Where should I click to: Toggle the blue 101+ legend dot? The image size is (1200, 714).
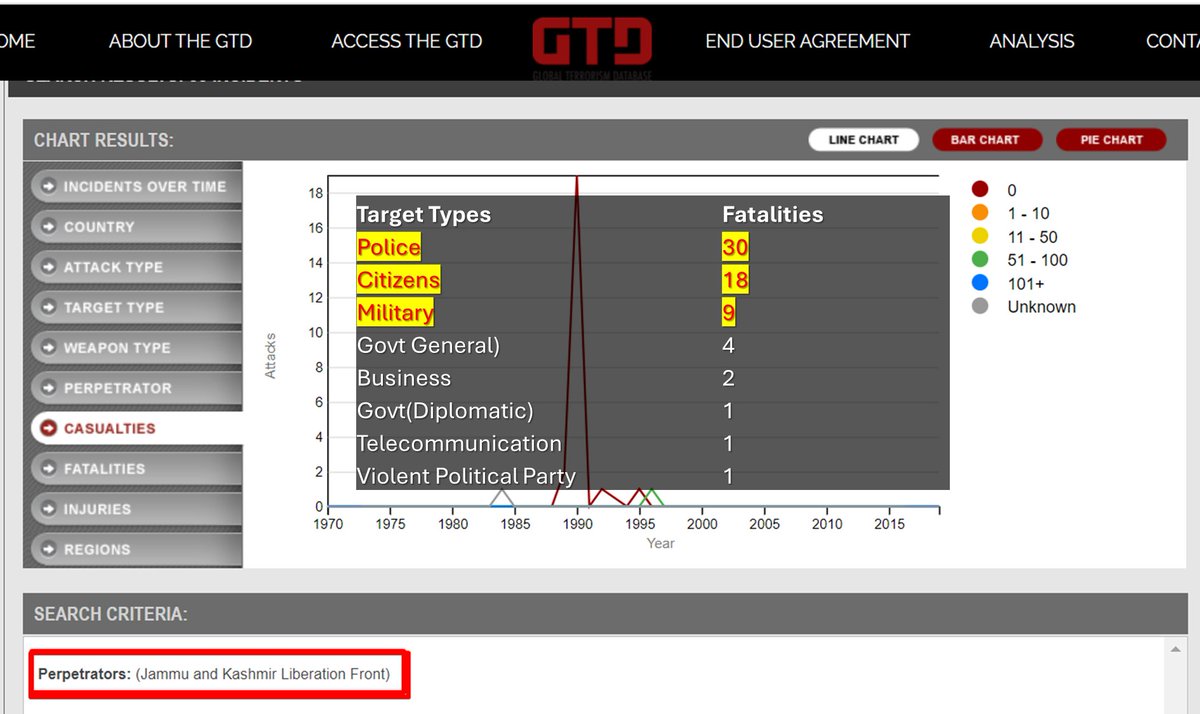pos(980,283)
